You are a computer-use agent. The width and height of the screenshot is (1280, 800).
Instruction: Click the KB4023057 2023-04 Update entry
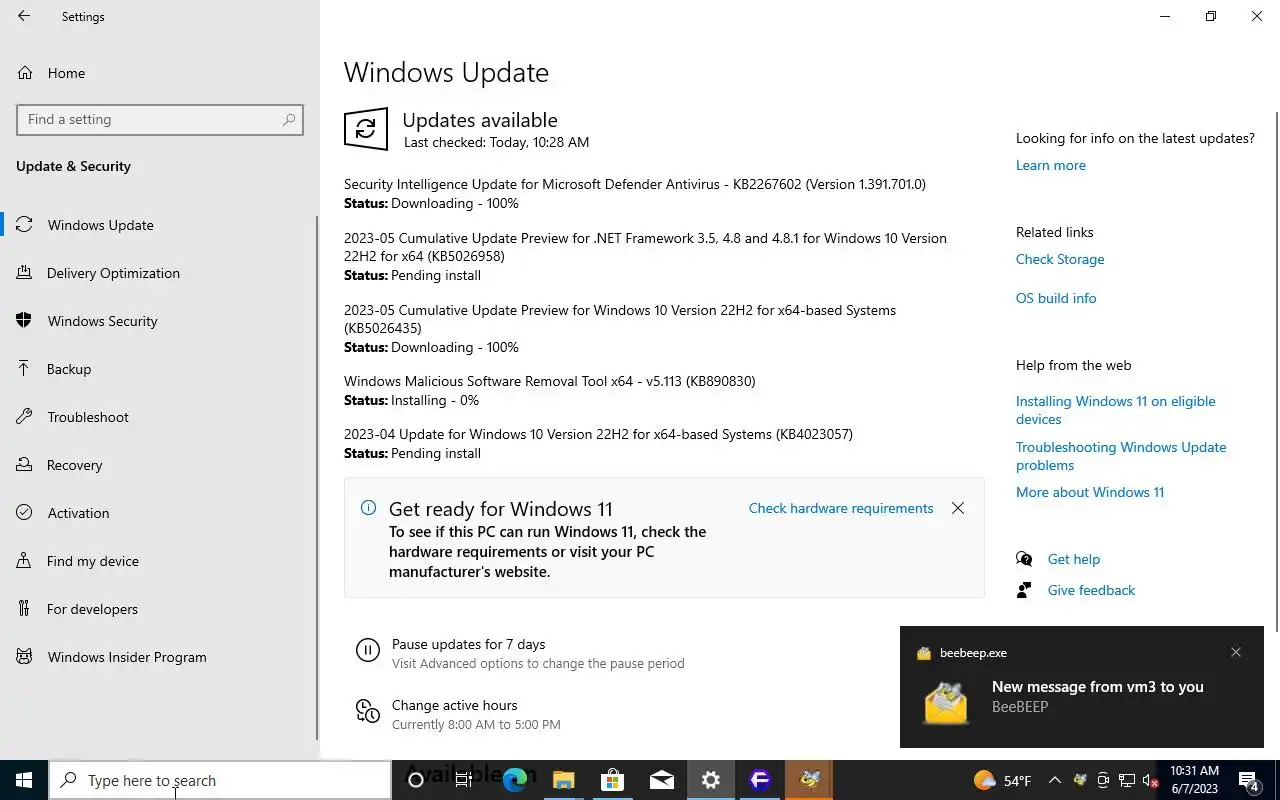pyautogui.click(x=598, y=443)
